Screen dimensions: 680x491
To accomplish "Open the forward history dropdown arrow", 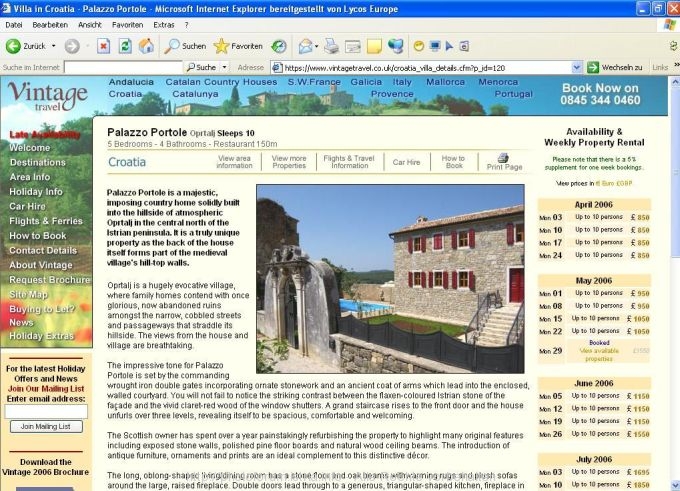I will 88,46.
